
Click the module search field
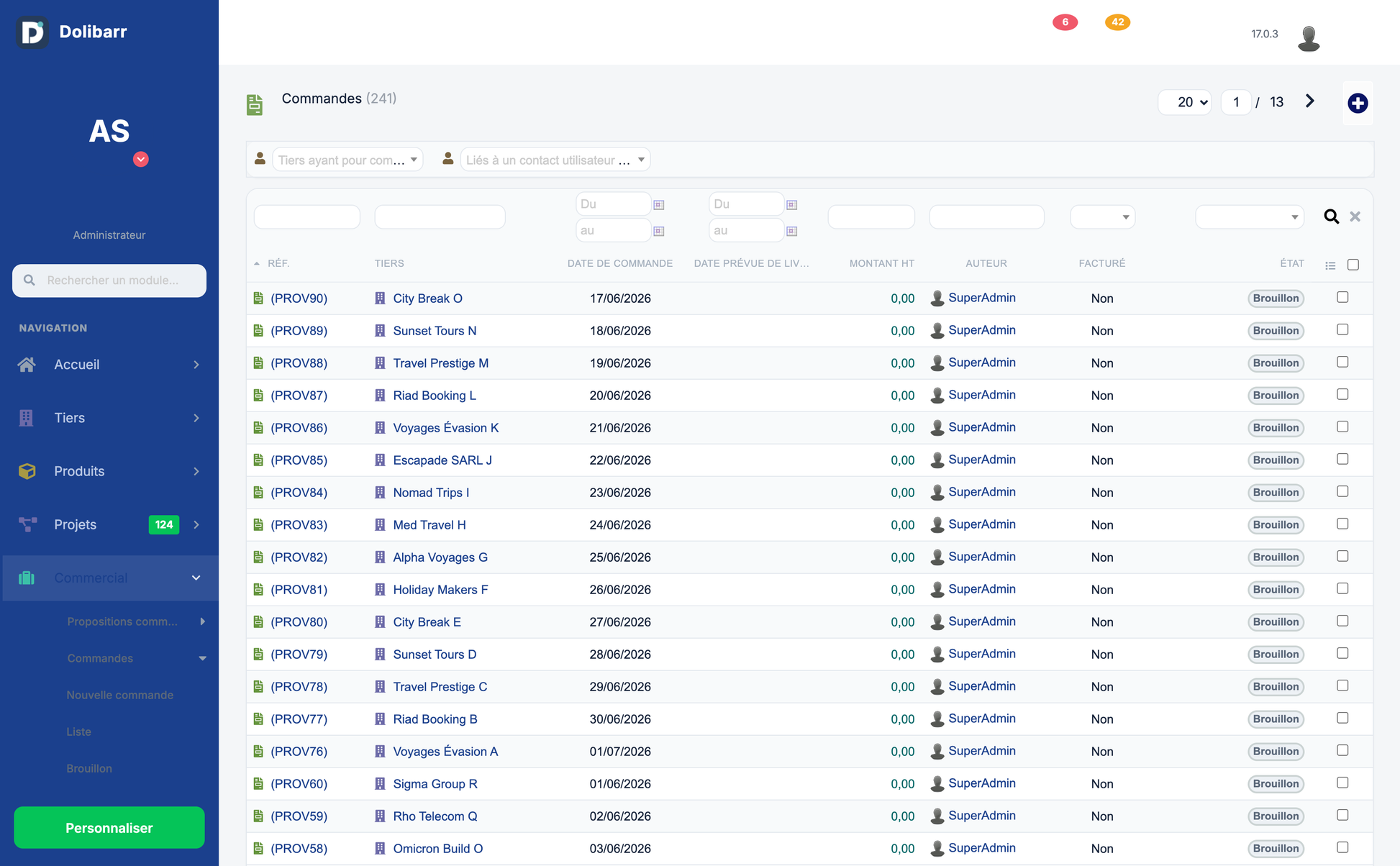[x=109, y=281]
